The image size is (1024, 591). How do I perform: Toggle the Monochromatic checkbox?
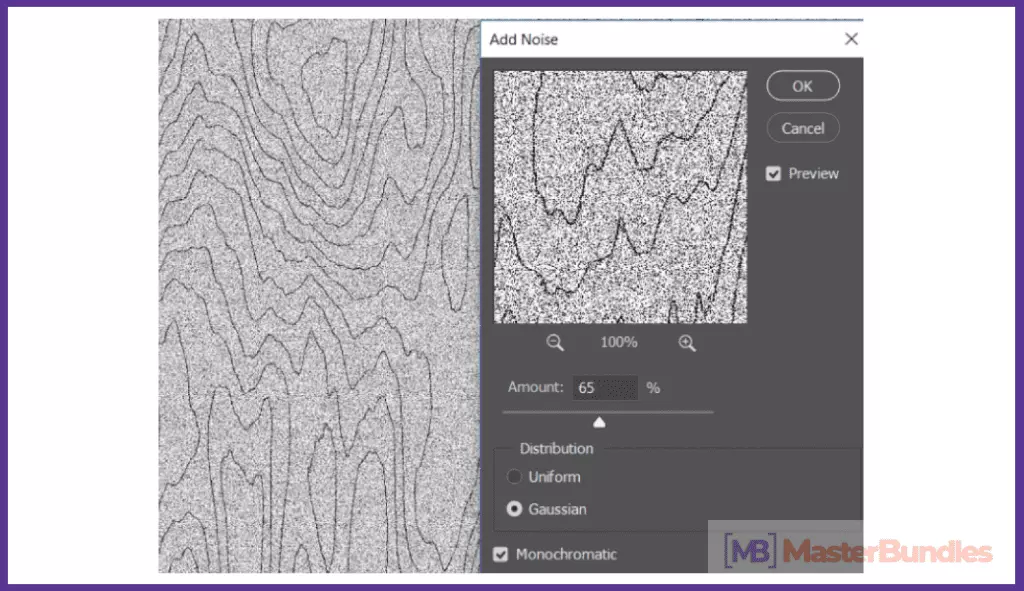(500, 554)
